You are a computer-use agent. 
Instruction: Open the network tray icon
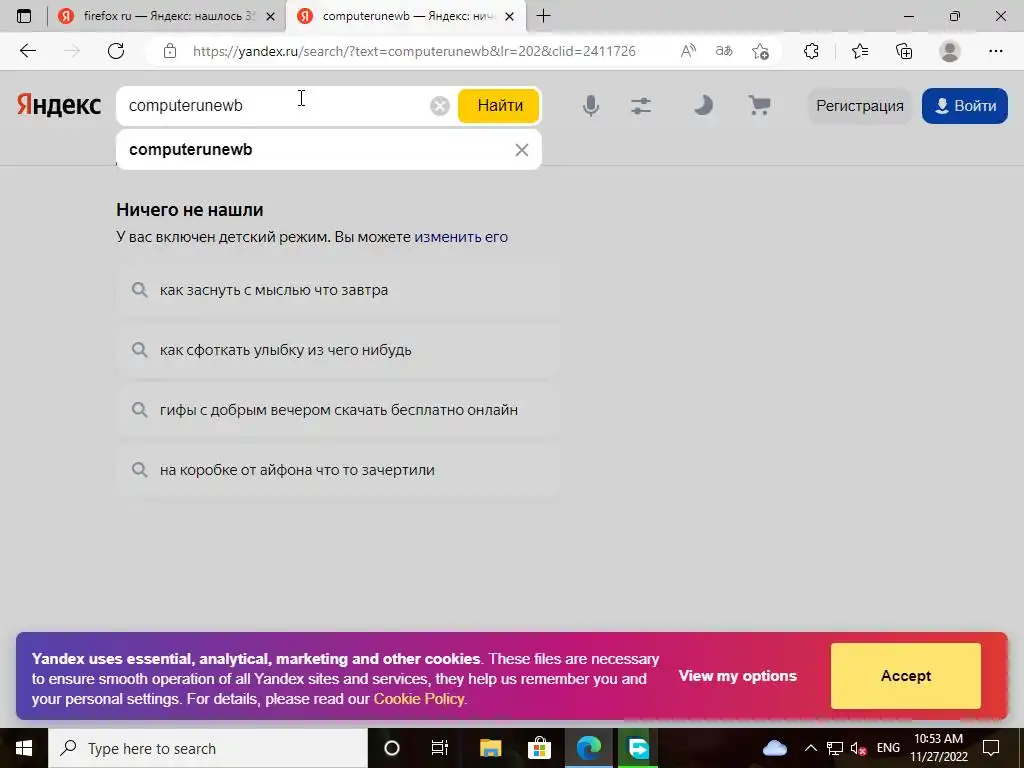coord(835,748)
